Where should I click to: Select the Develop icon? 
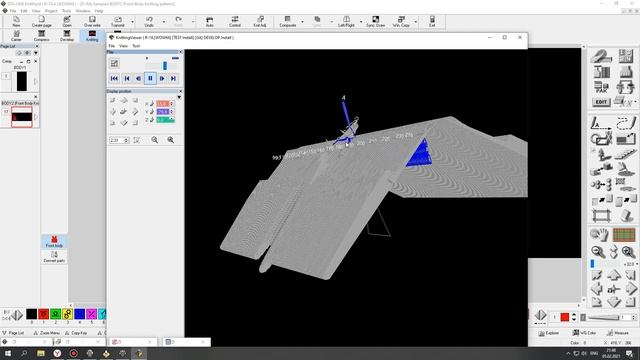67,36
